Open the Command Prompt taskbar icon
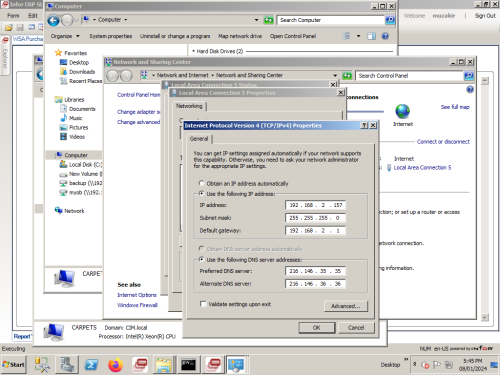The height and width of the screenshot is (375, 500). click(x=188, y=365)
